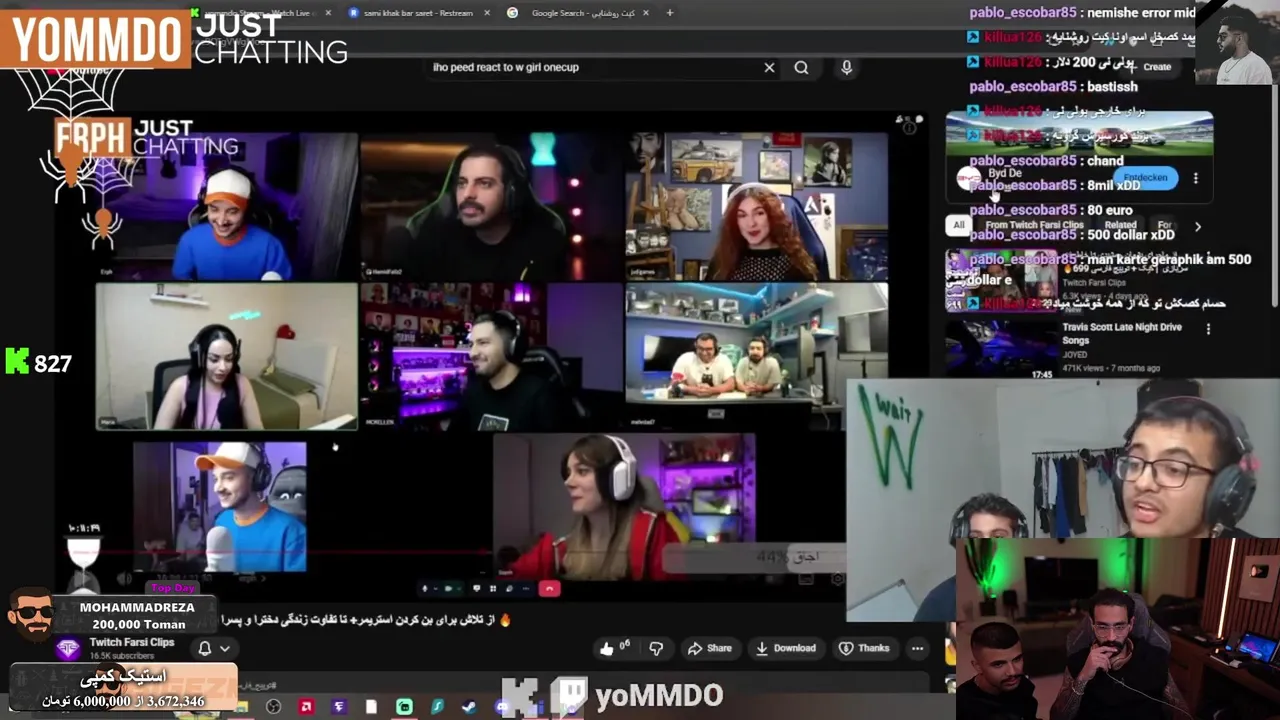Open Steam from the taskbar
The image size is (1280, 720).
pos(469,706)
